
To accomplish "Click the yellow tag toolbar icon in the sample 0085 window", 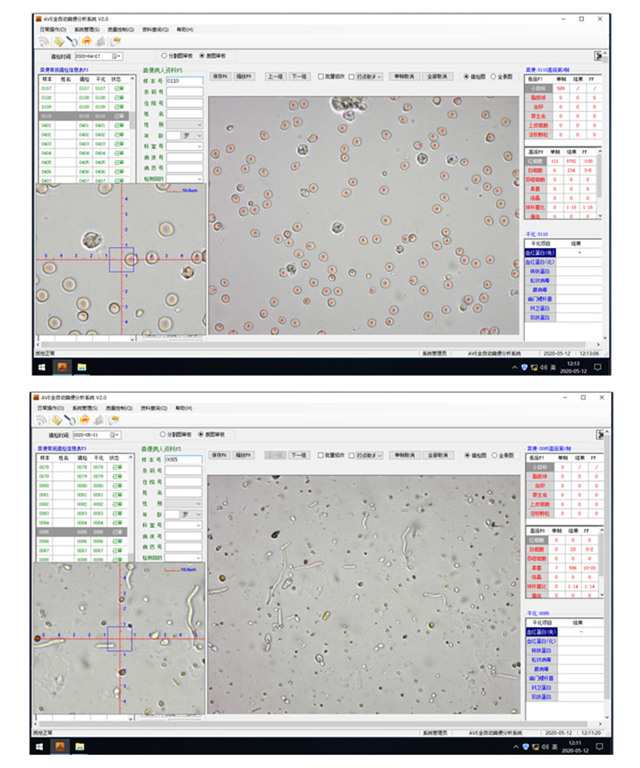I will [57, 420].
